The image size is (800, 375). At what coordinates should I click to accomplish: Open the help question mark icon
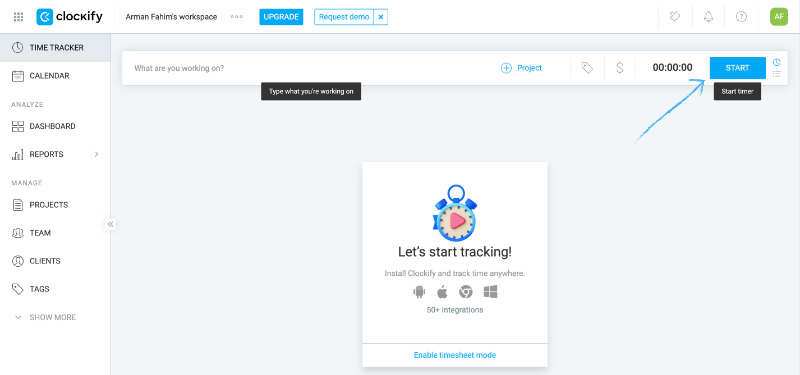741,17
